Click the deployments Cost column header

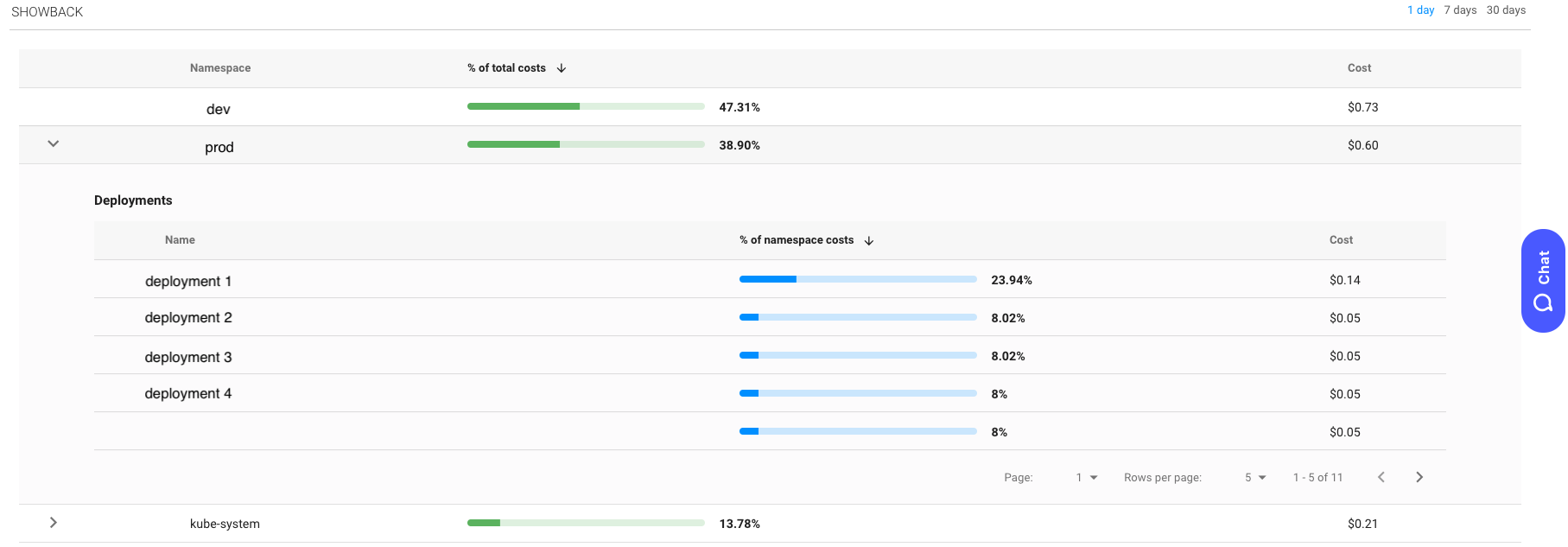click(x=1341, y=240)
